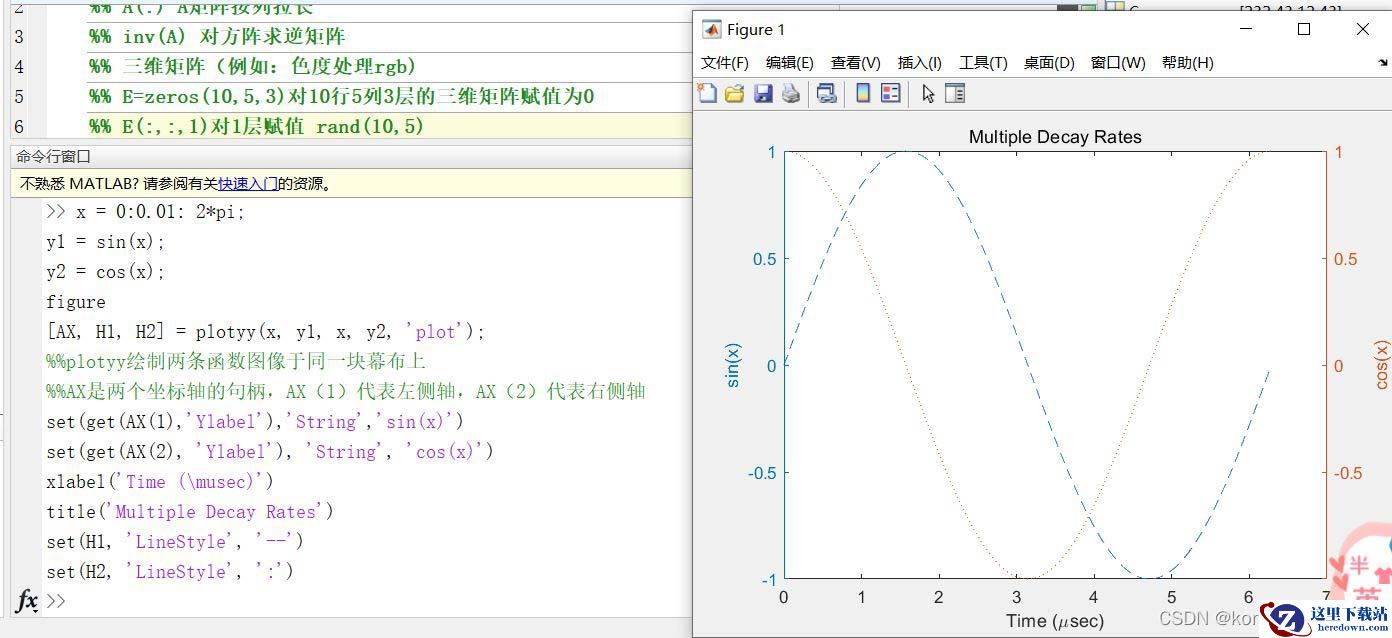Image resolution: width=1392 pixels, height=638 pixels.
Task: Click the New Figure toolbar icon
Action: (x=707, y=94)
